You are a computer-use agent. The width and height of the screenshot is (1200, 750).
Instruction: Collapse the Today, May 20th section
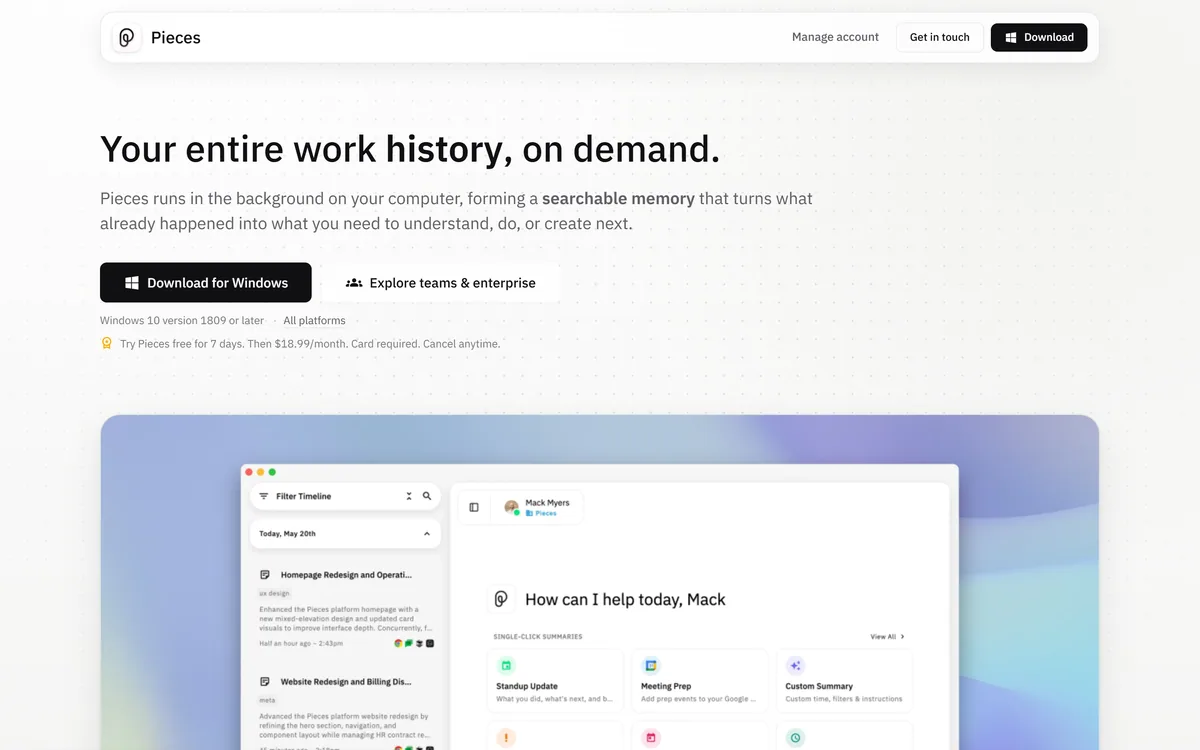(427, 534)
